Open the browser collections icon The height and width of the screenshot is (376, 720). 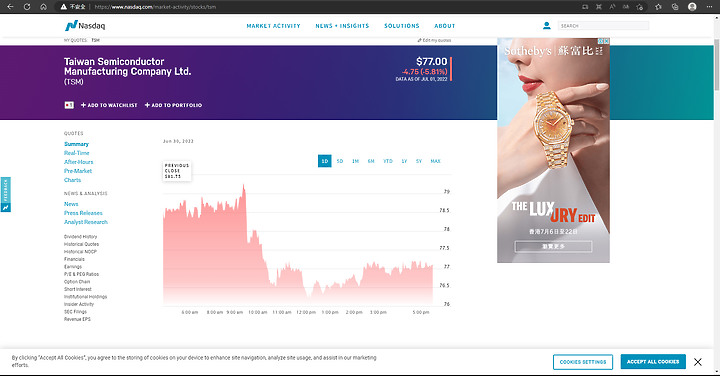click(x=675, y=7)
